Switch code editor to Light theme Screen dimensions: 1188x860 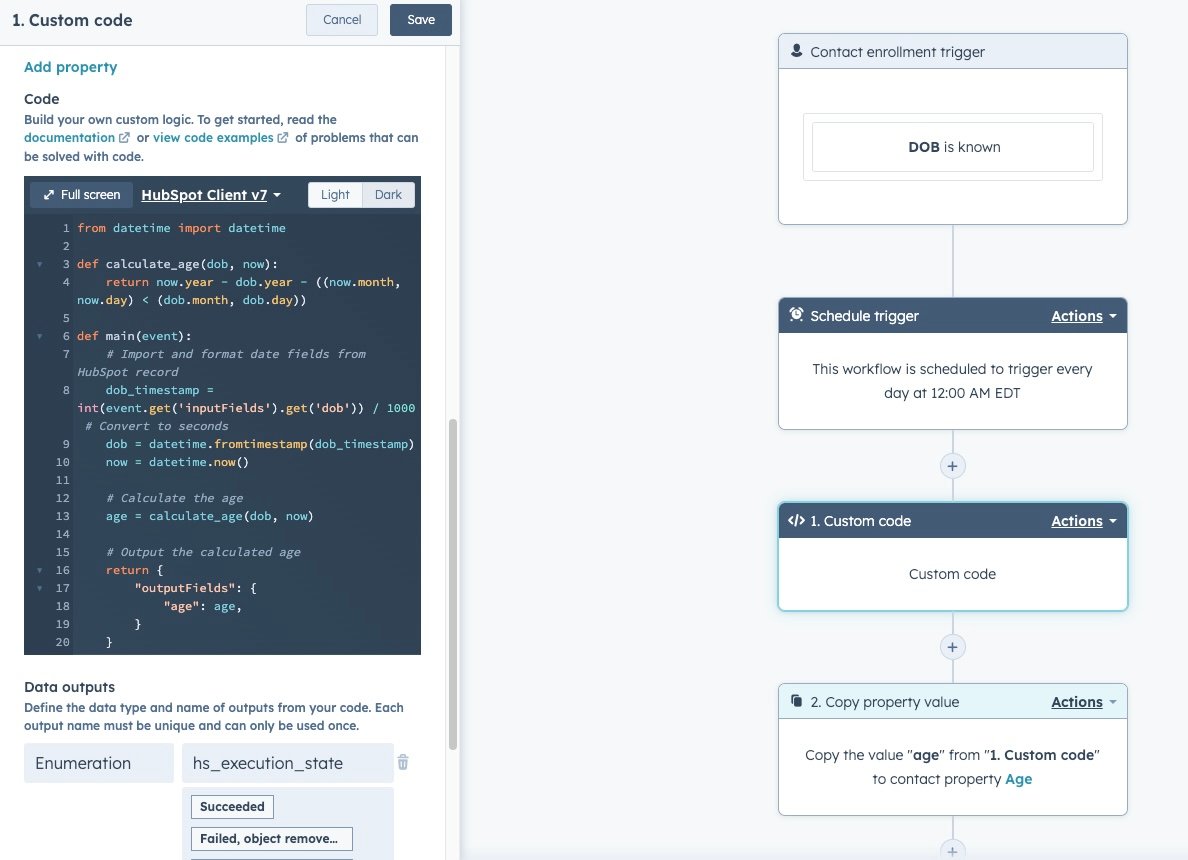point(335,194)
